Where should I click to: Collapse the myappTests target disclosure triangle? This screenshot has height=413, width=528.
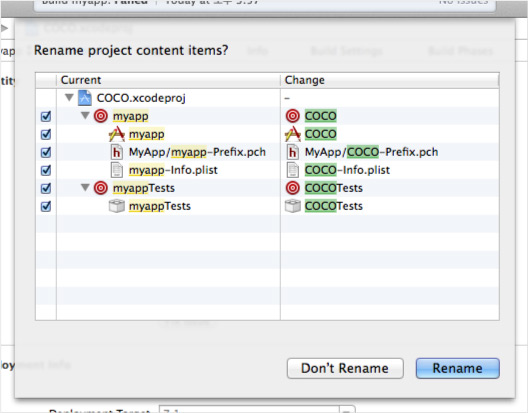coord(85,187)
